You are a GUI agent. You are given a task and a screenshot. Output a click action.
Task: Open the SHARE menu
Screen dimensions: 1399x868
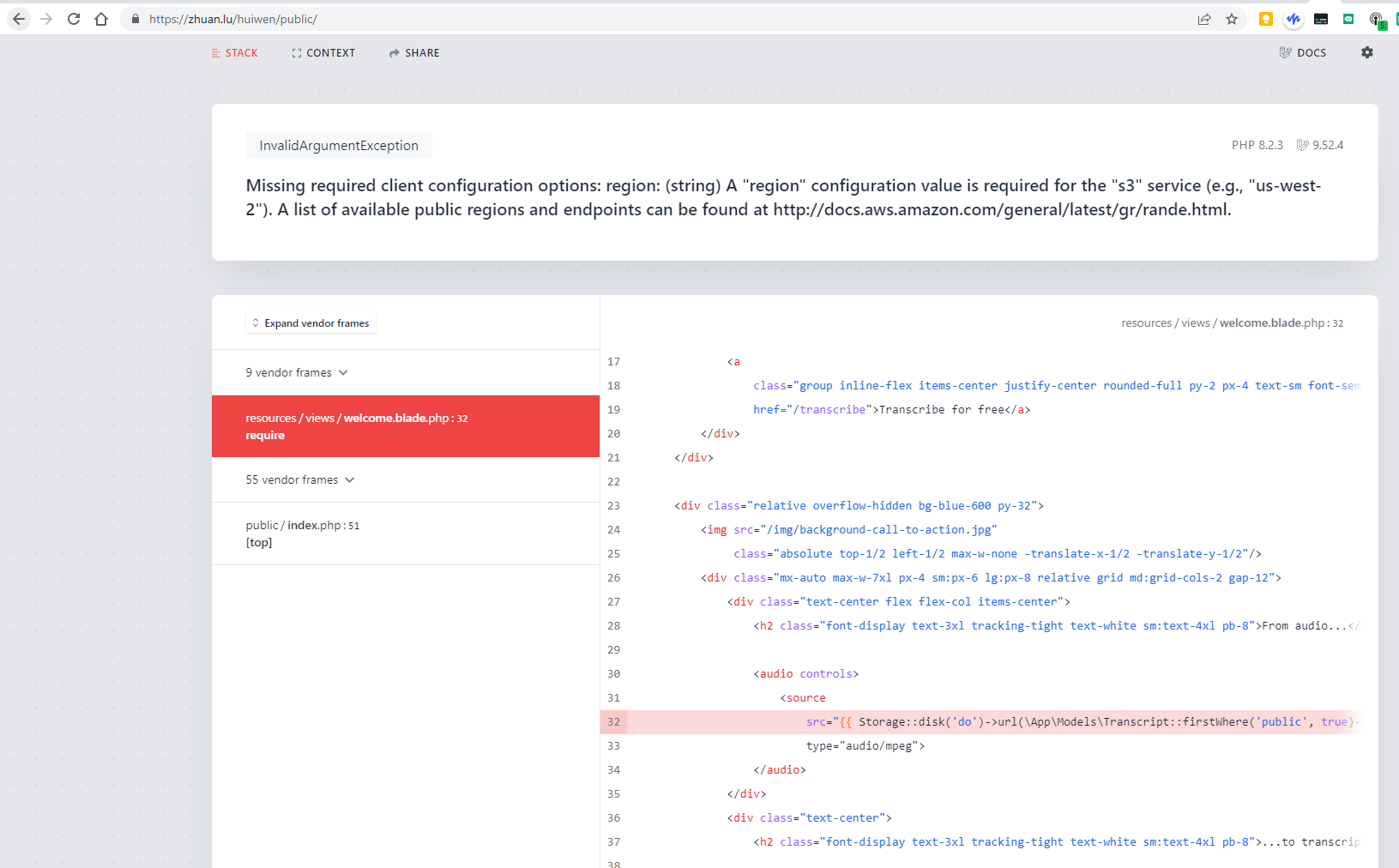point(414,53)
